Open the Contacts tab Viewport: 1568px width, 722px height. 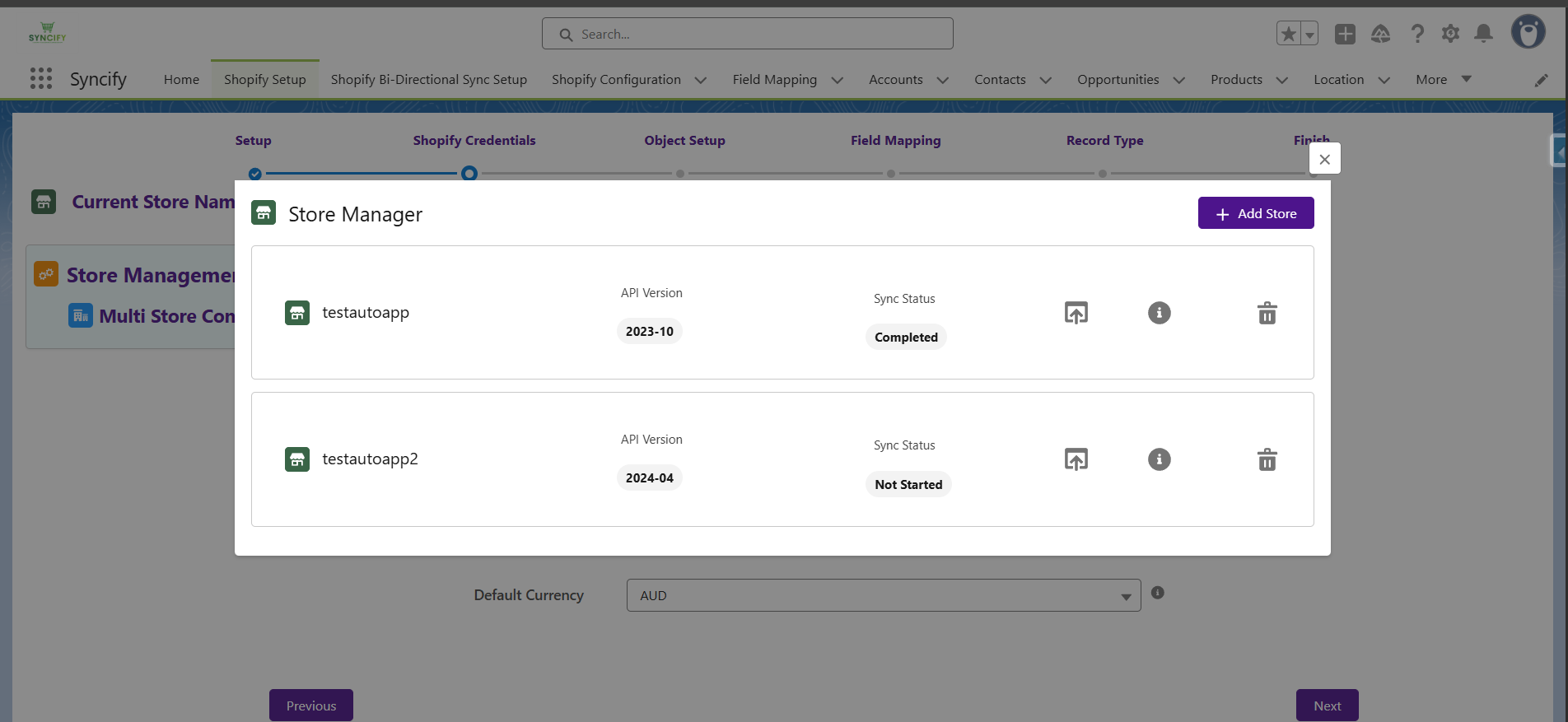click(1000, 80)
